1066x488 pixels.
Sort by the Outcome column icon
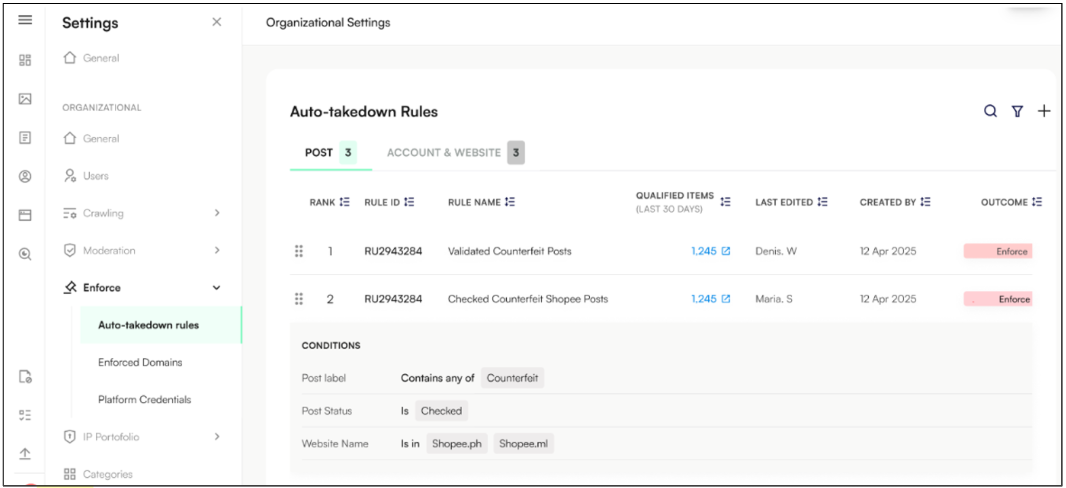1037,202
